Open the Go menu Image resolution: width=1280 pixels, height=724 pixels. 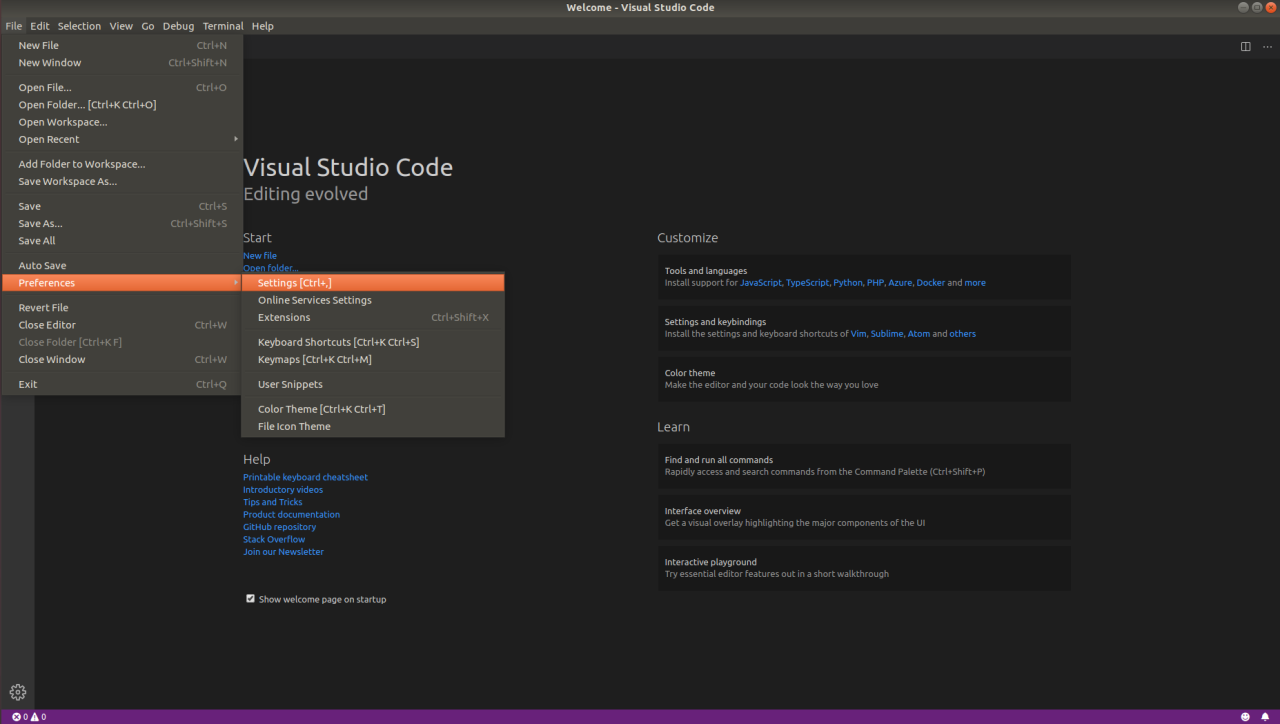click(148, 26)
